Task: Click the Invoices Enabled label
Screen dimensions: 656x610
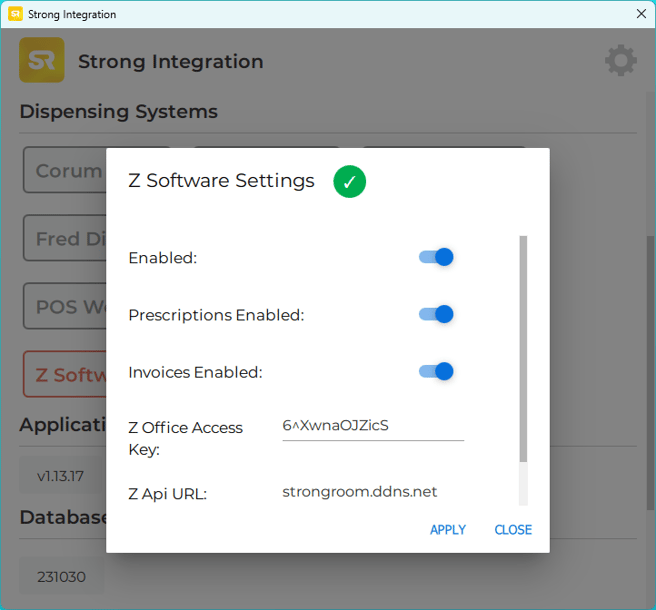Action: click(x=195, y=372)
